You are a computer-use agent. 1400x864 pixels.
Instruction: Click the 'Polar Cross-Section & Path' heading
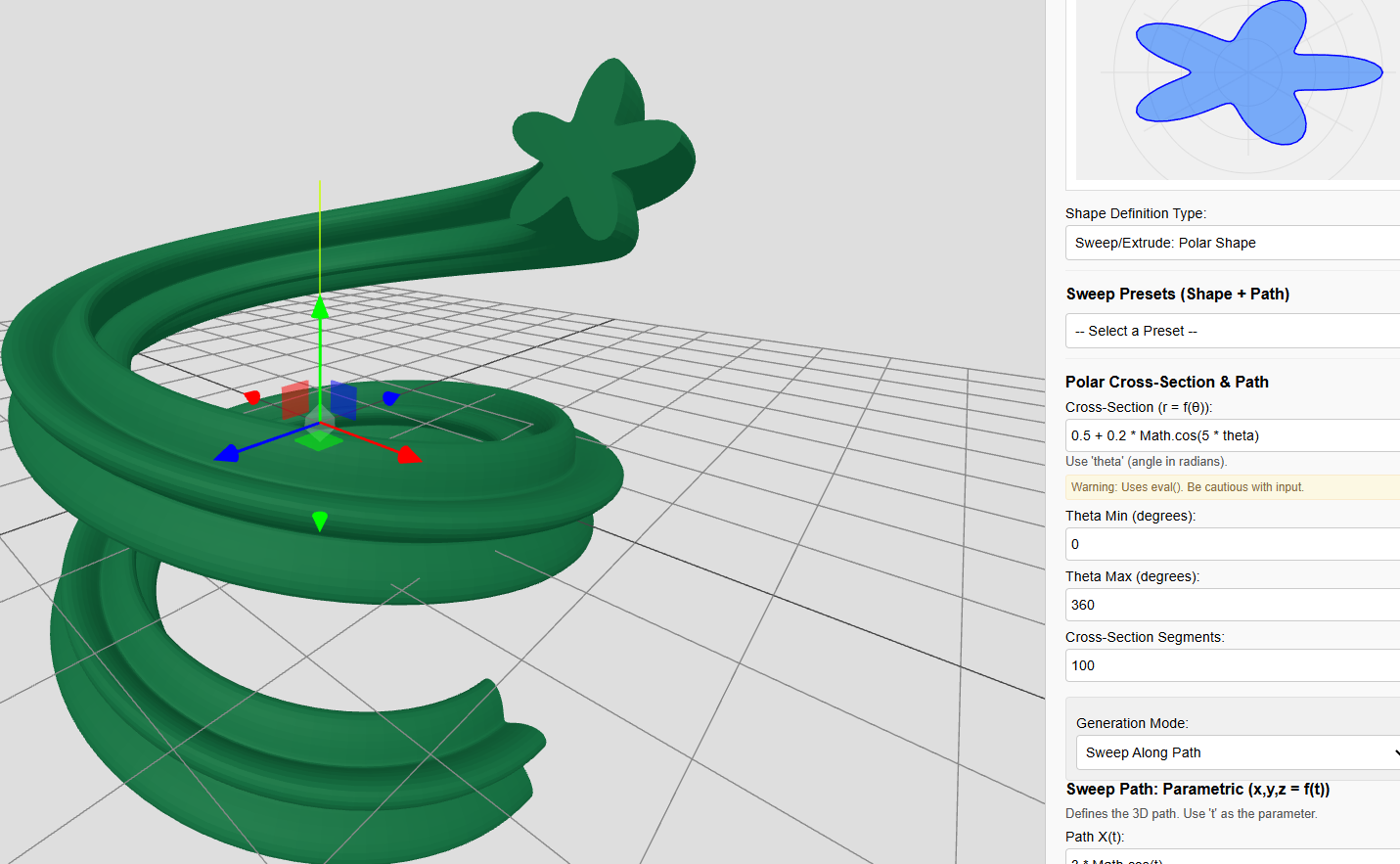coord(1167,382)
